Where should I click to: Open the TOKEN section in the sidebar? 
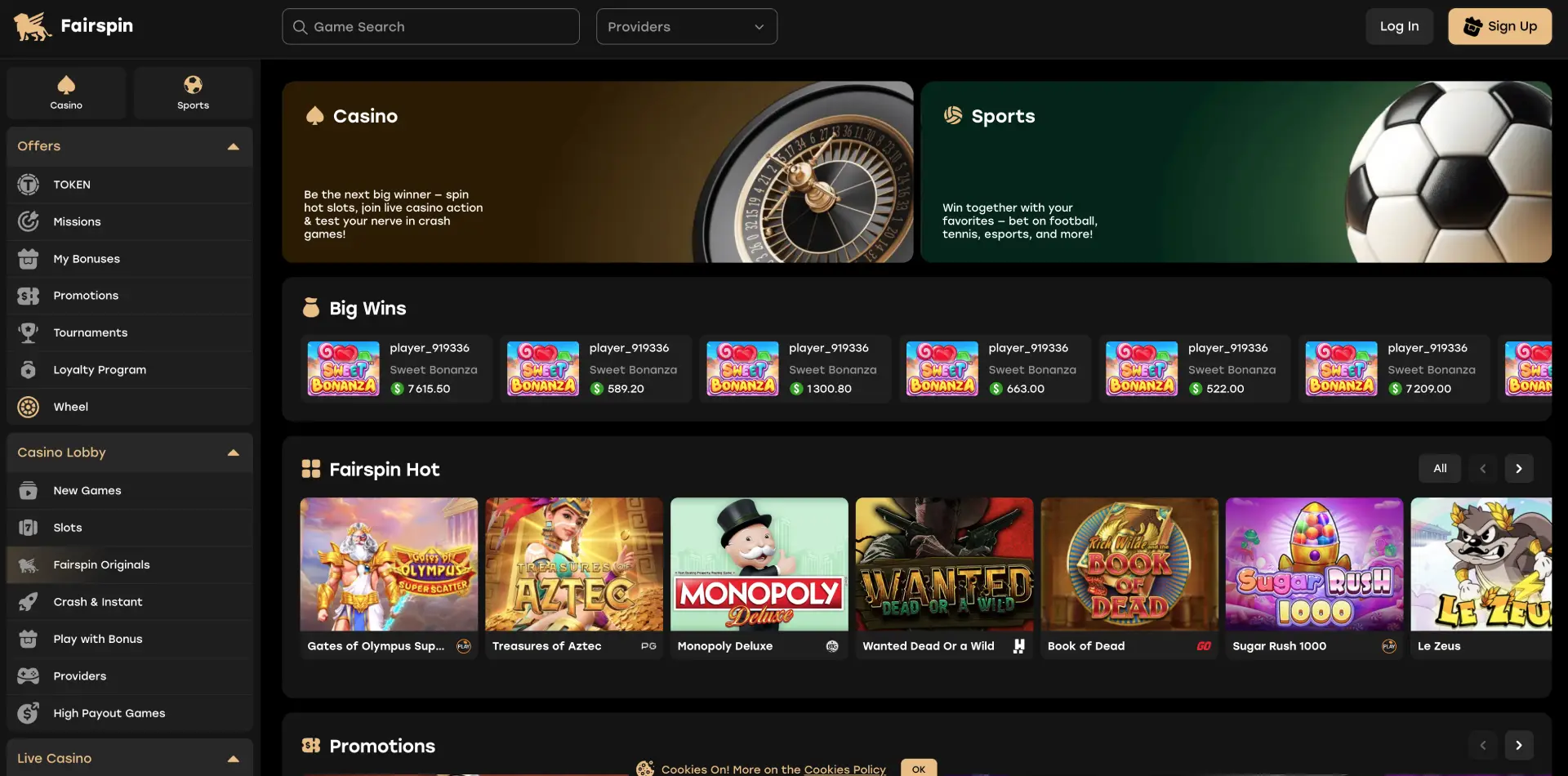click(72, 184)
